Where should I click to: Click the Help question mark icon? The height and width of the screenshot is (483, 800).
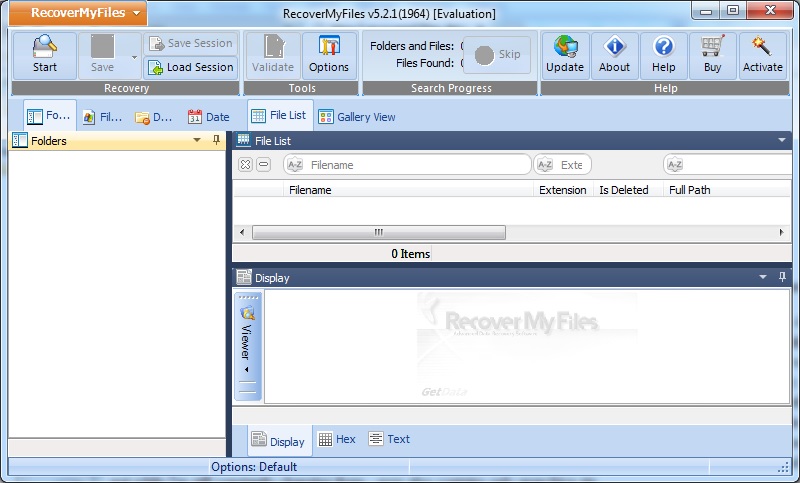point(664,47)
